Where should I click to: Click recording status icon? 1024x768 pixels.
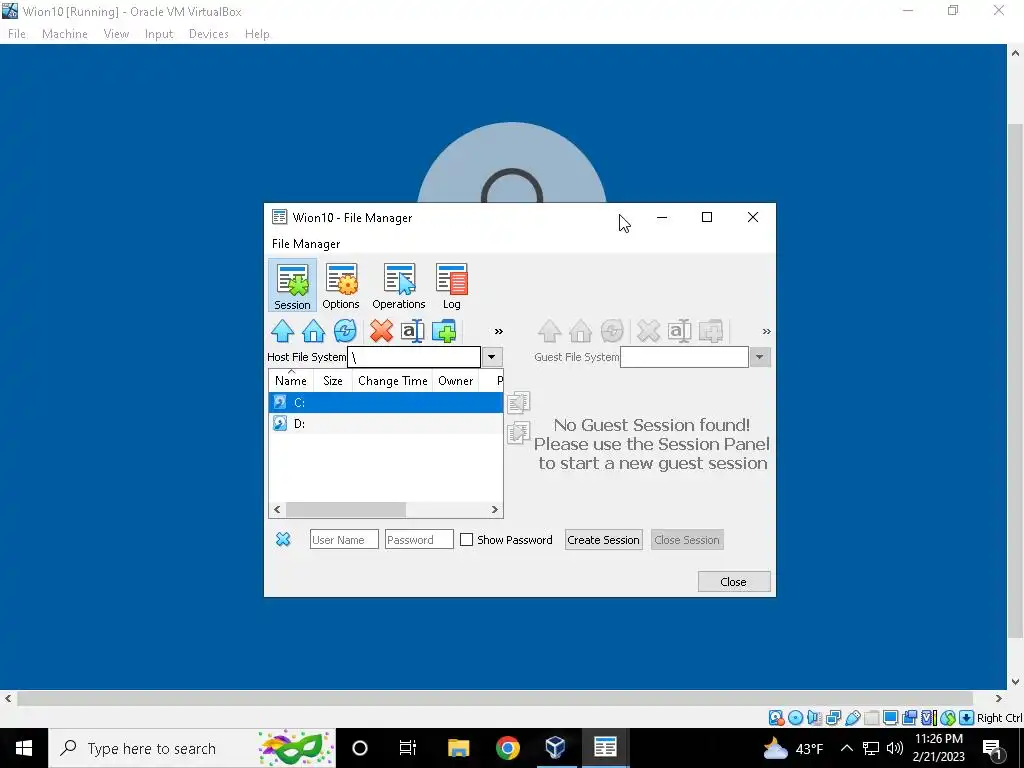[909, 718]
